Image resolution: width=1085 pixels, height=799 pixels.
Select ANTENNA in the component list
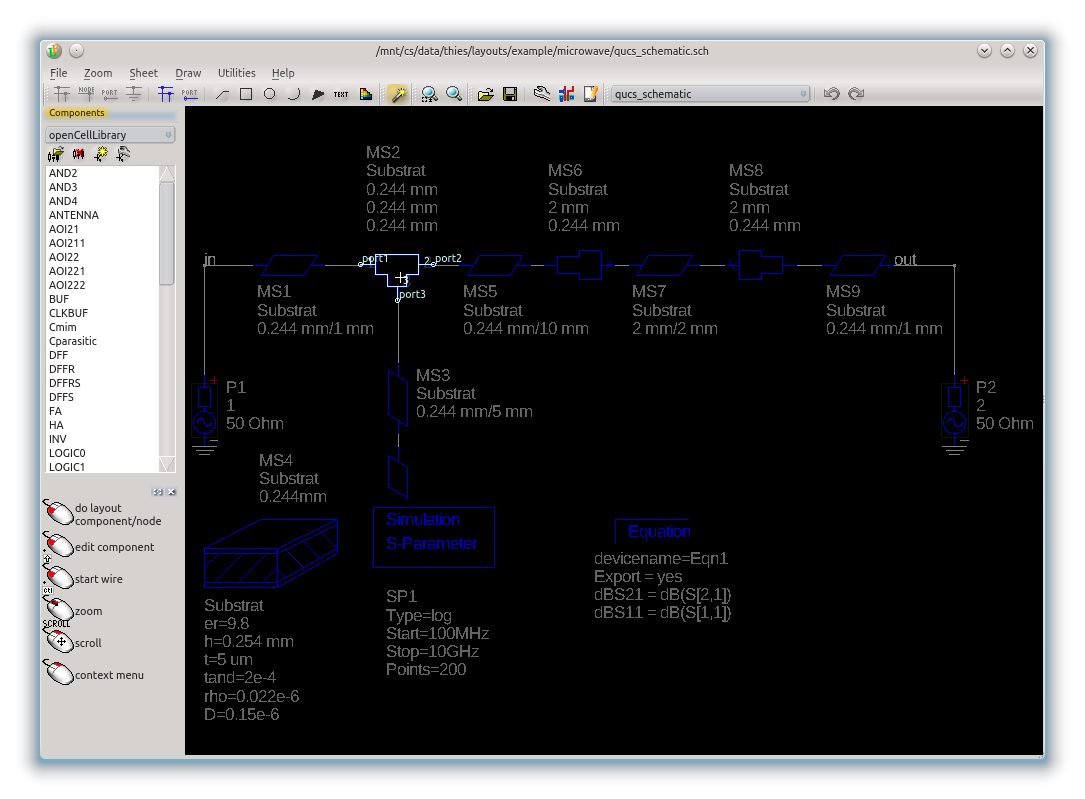coord(102,215)
